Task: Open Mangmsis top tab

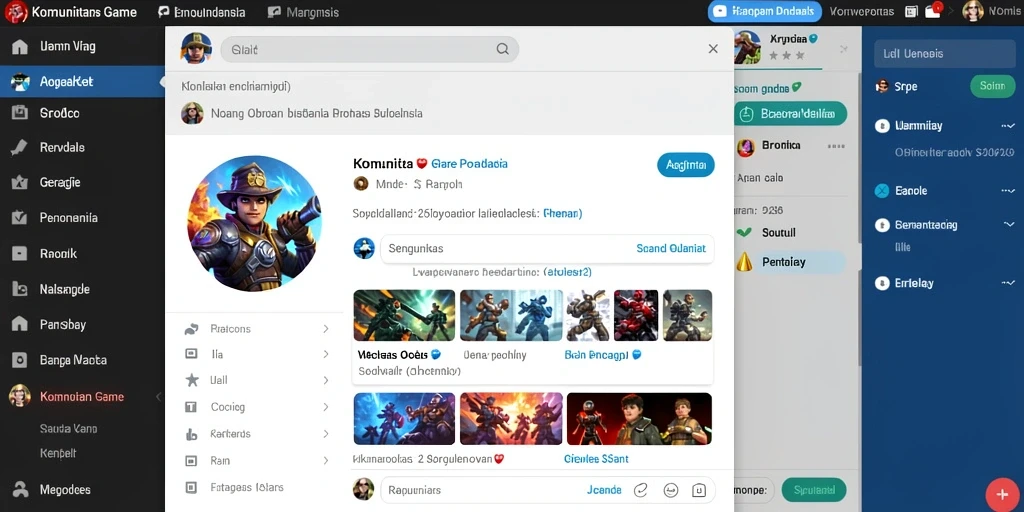Action: [x=304, y=12]
